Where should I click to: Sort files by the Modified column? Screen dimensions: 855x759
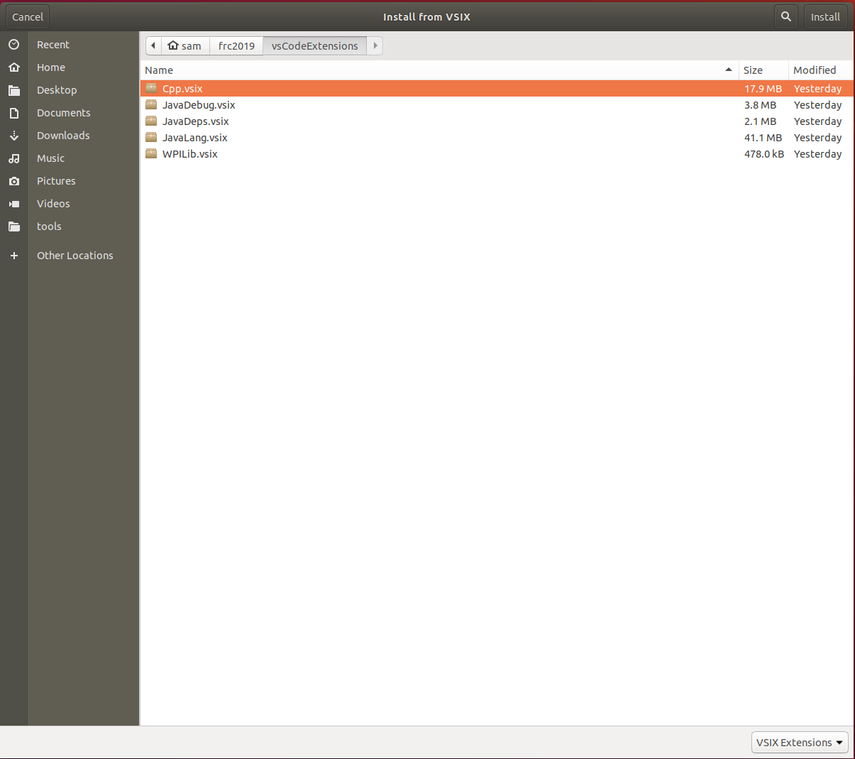point(813,70)
